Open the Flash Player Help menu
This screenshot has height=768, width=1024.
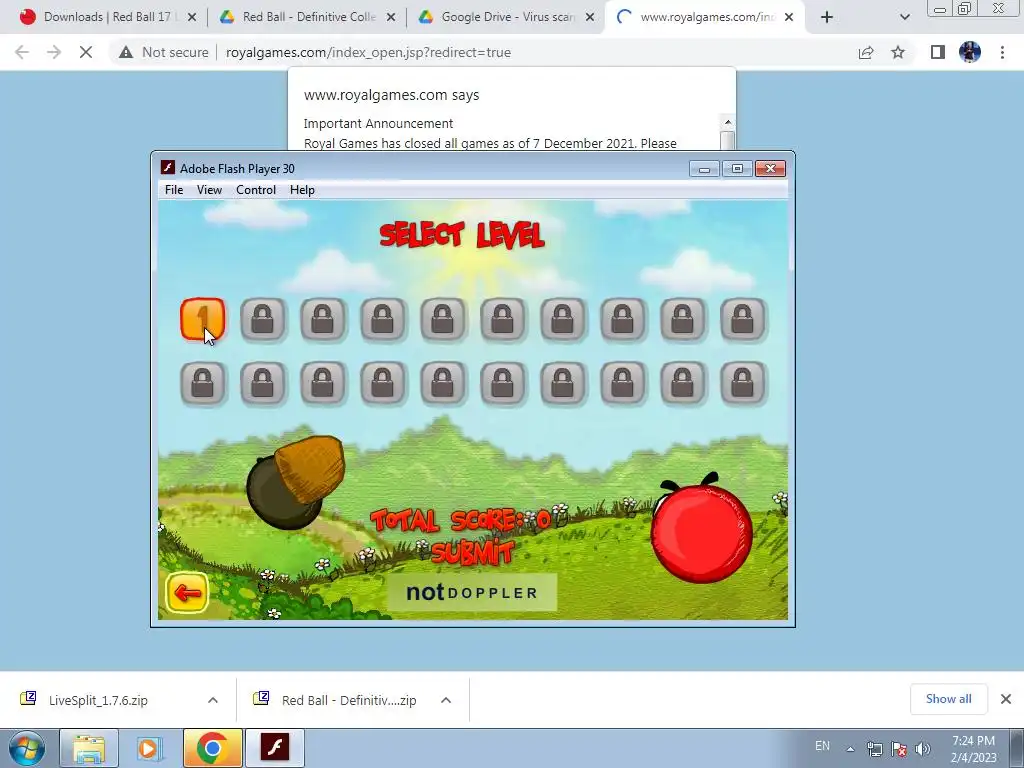point(302,190)
